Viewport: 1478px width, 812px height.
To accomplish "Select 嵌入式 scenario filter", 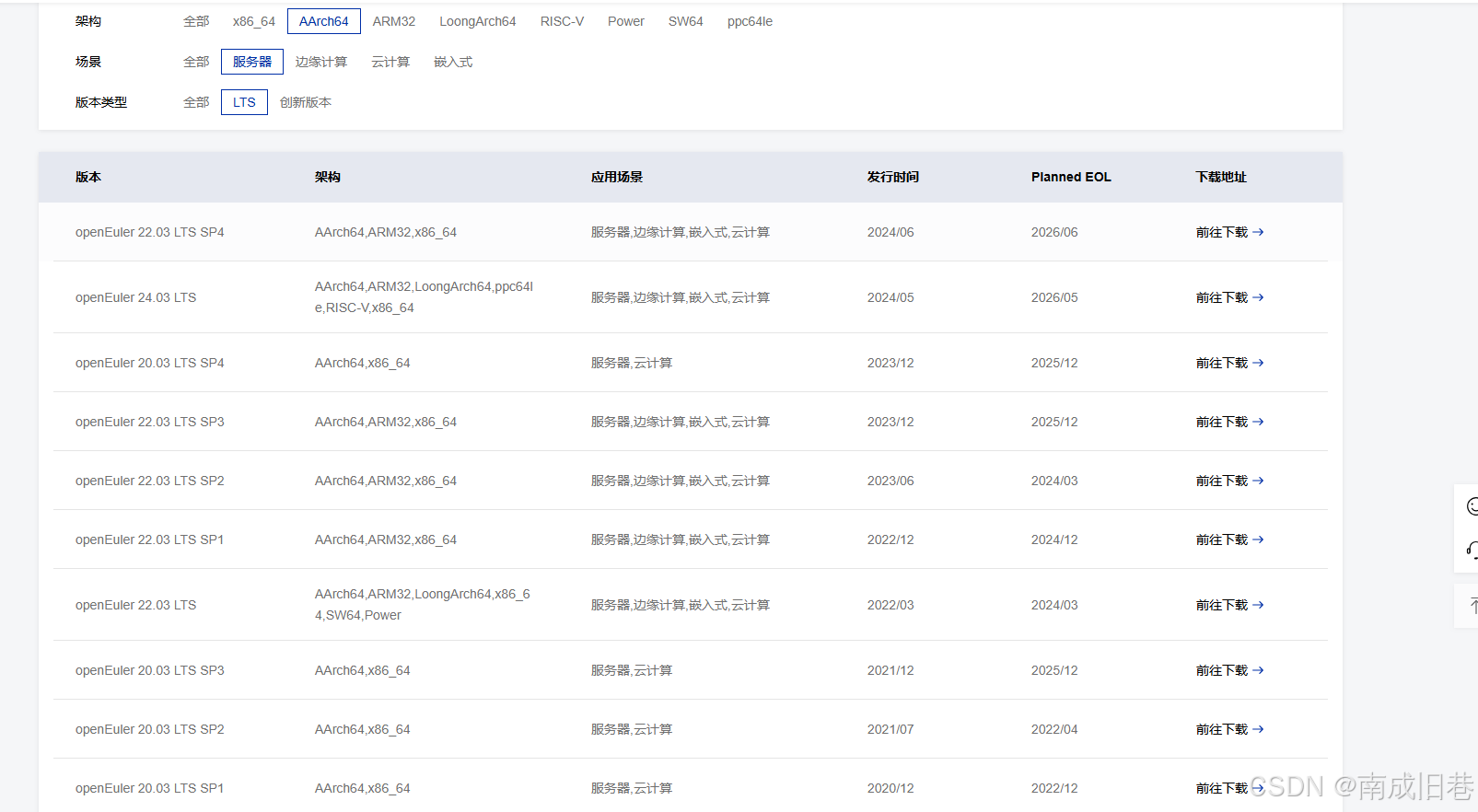I will [453, 62].
